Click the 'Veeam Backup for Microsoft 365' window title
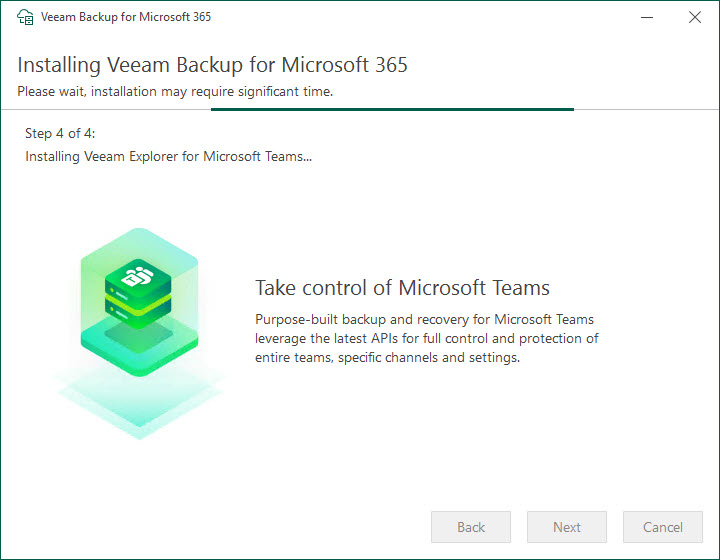 coord(126,17)
